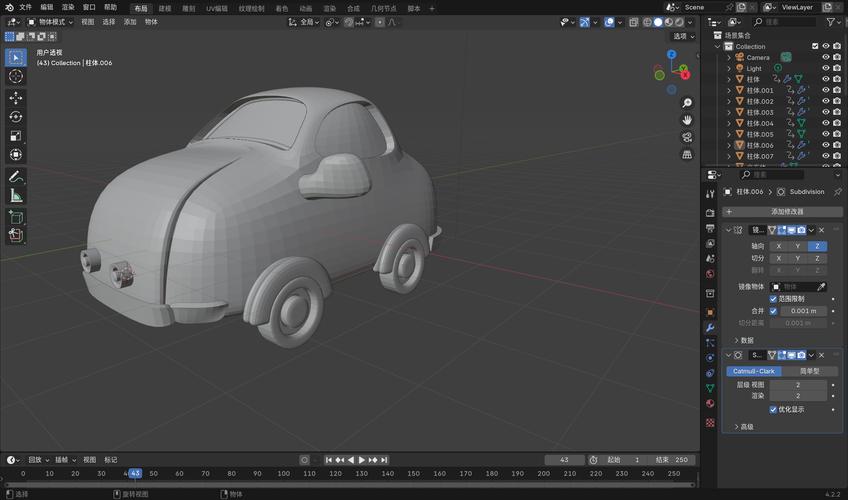Select the Measure tool
The width and height of the screenshot is (848, 500).
16,195
